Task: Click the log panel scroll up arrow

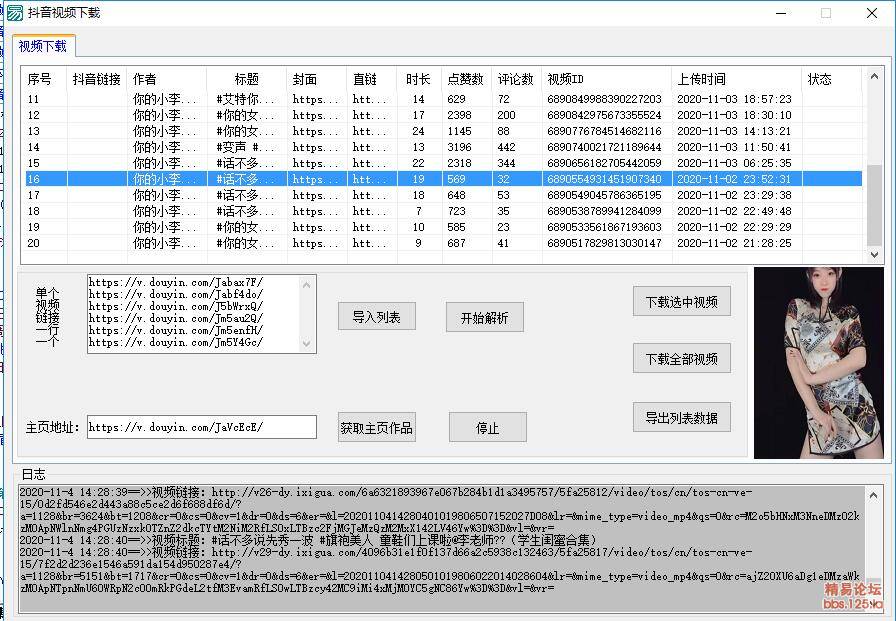Action: (x=874, y=495)
